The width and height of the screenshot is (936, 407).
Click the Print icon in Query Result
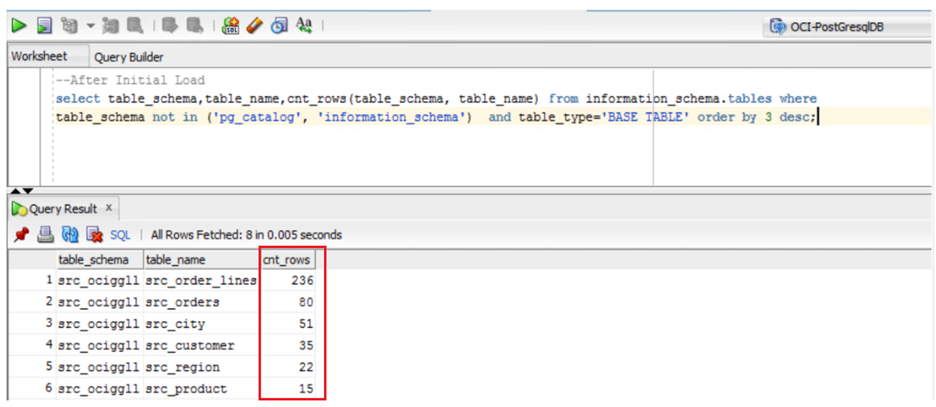(45, 235)
